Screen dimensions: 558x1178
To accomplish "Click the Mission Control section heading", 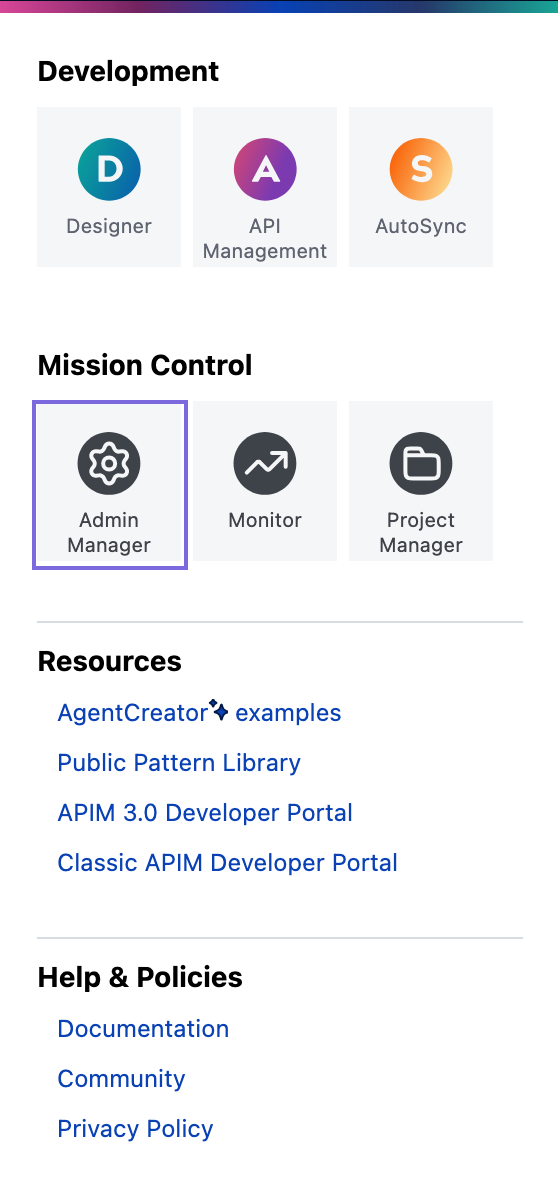I will (145, 366).
